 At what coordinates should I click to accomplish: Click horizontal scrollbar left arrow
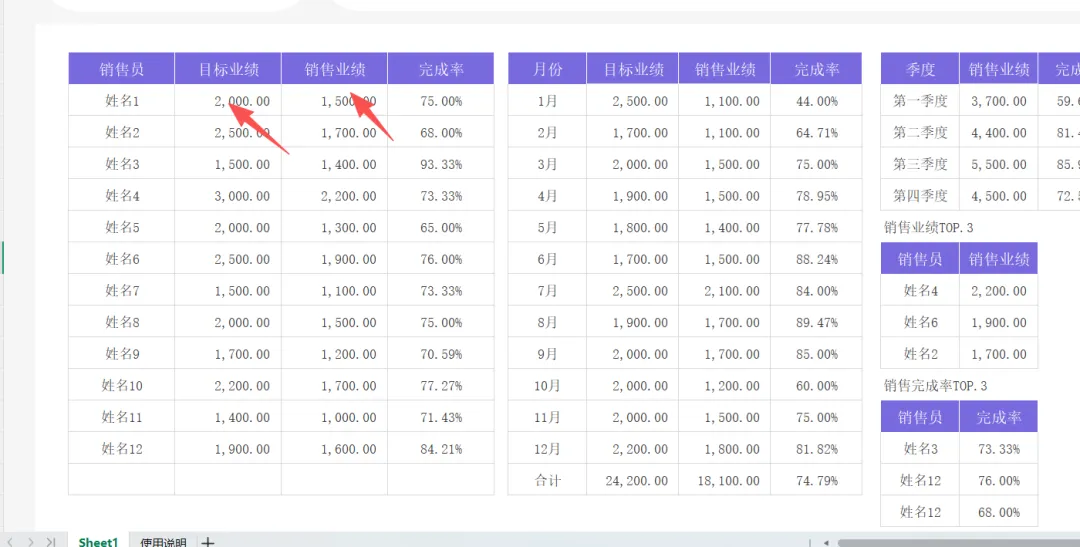pyautogui.click(x=826, y=542)
